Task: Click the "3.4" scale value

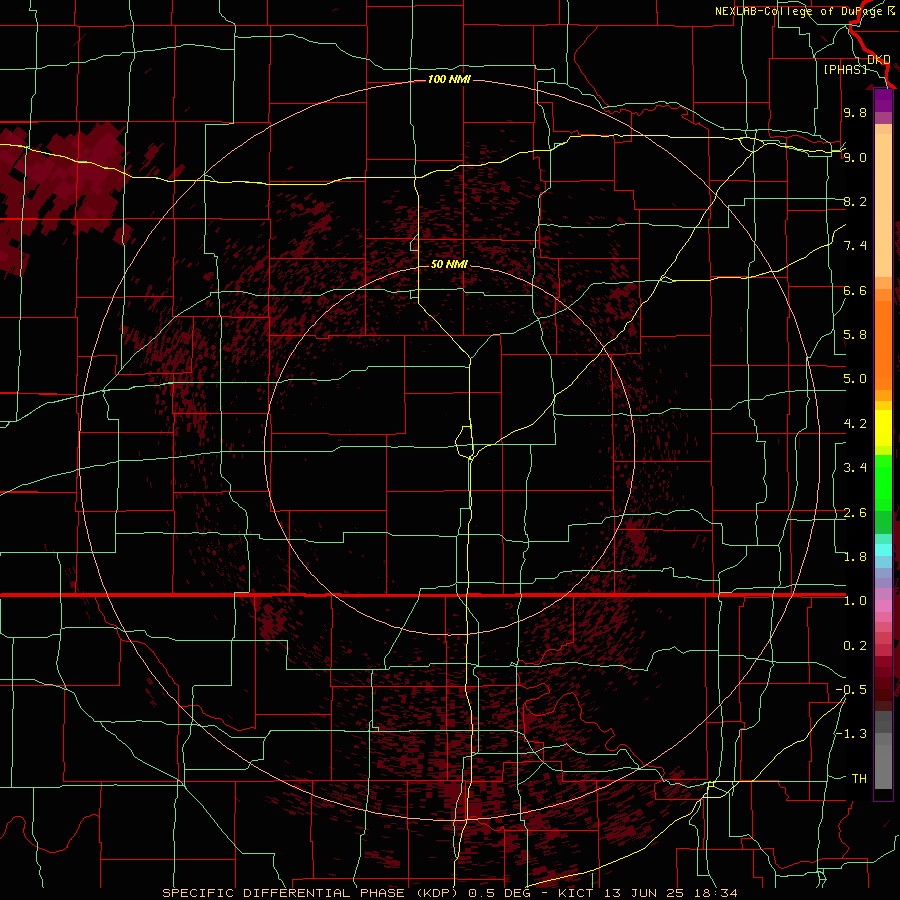Action: [855, 468]
